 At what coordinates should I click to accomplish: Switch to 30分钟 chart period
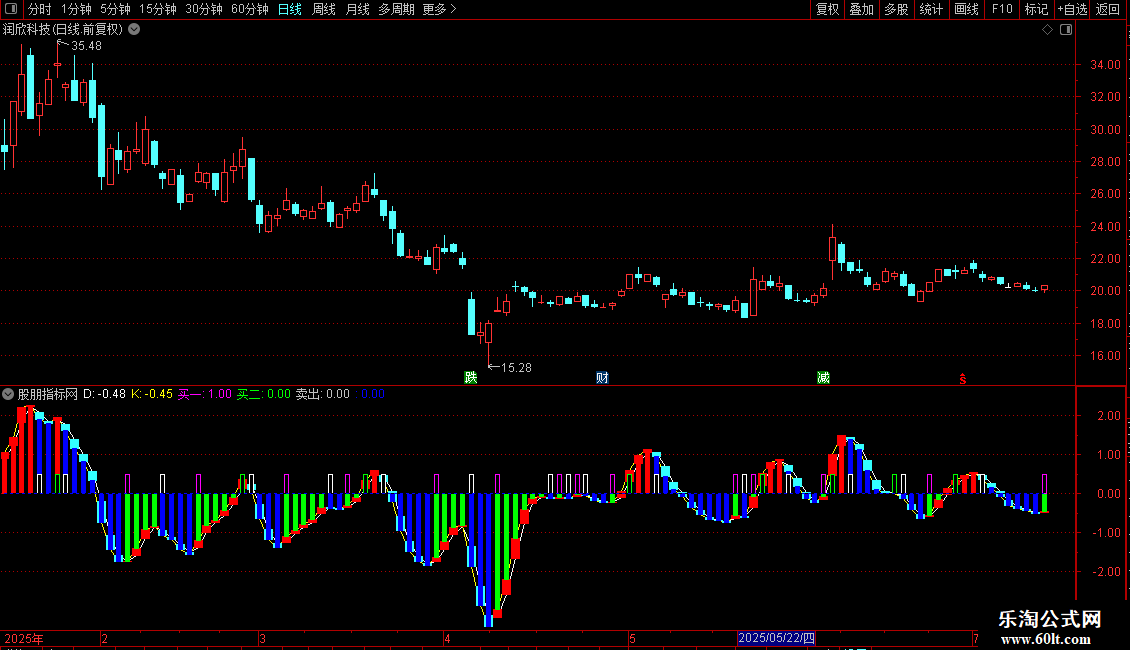pos(204,9)
